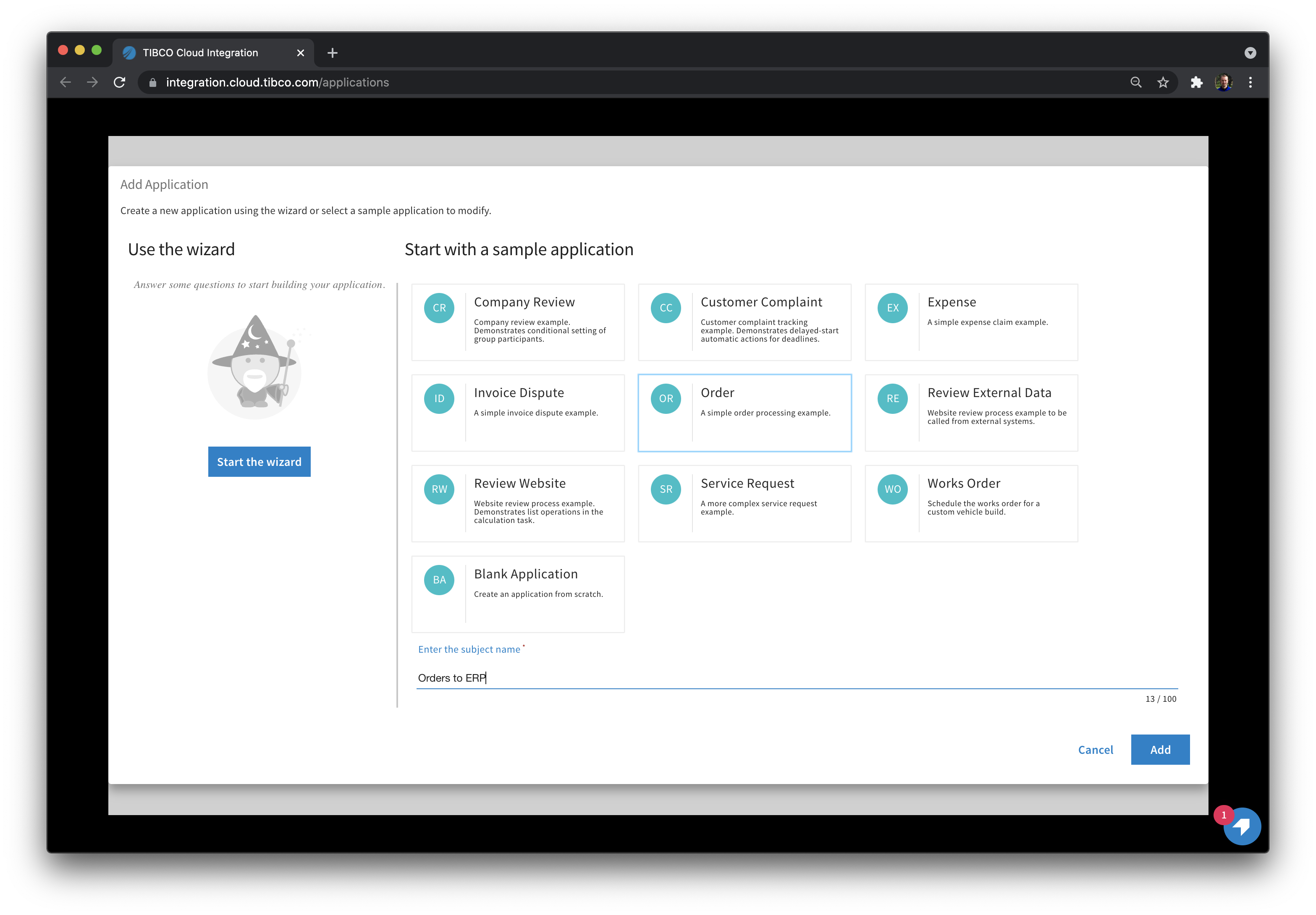
Task: Click the Works Order WO icon
Action: (892, 489)
